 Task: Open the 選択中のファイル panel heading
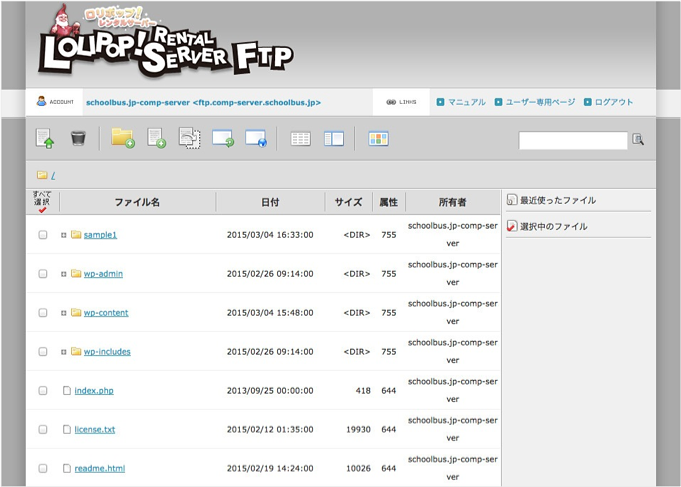tap(554, 226)
